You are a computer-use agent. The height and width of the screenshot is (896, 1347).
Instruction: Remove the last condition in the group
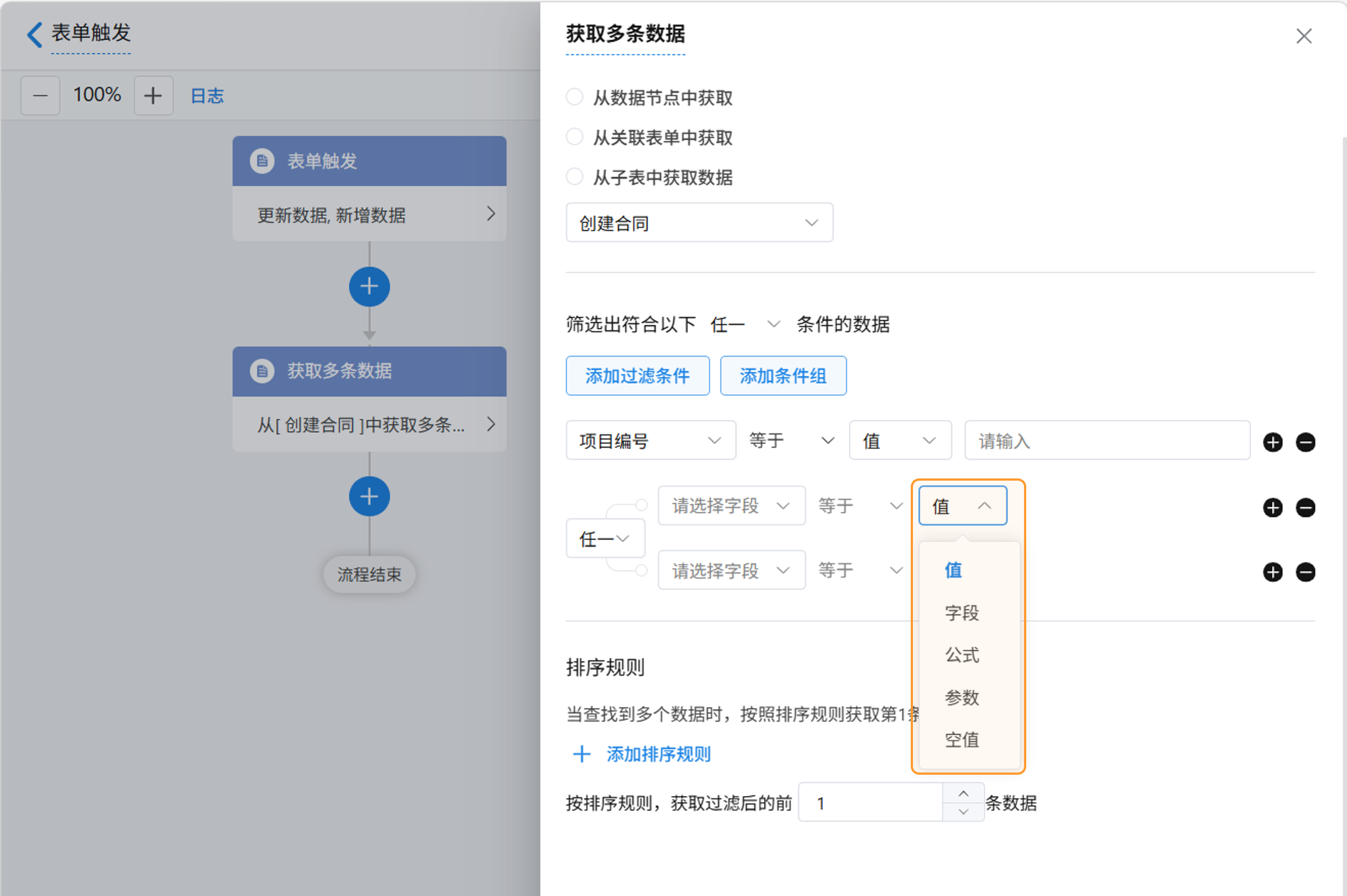[1305, 572]
